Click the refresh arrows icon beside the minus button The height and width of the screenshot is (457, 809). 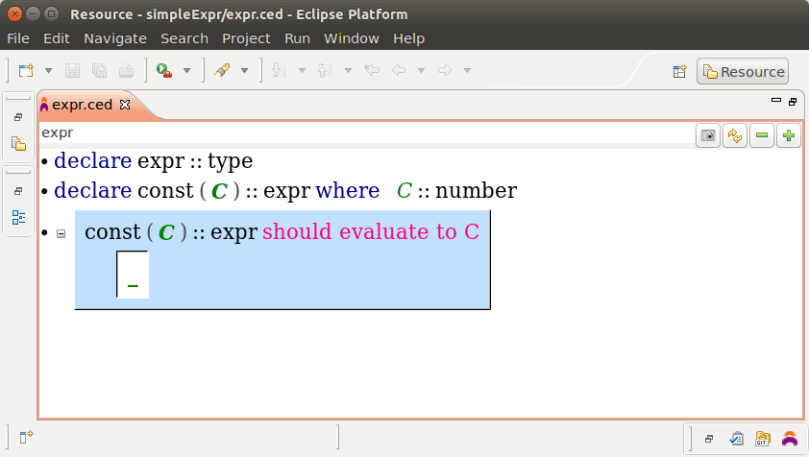735,136
